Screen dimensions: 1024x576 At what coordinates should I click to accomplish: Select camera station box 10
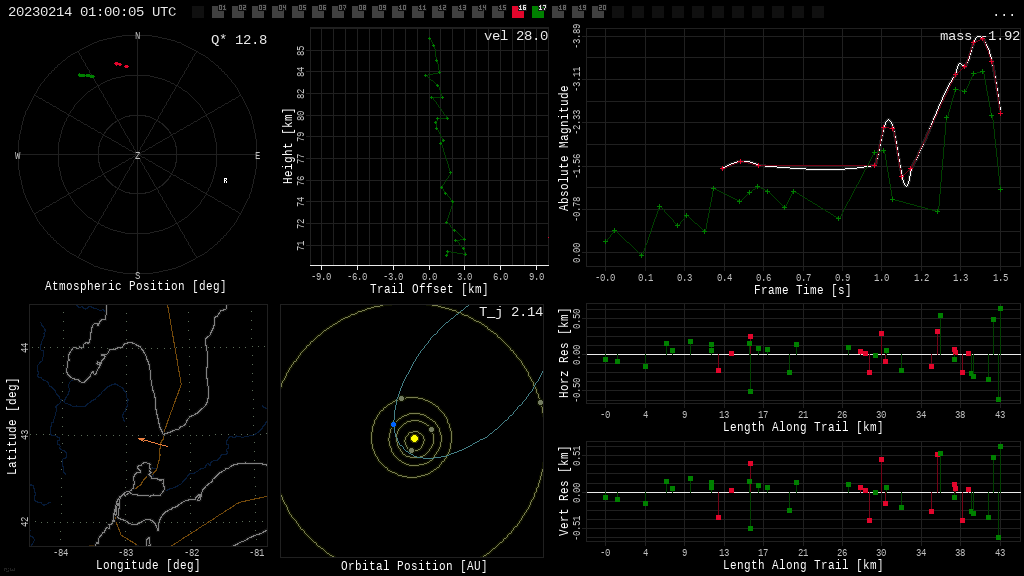[398, 12]
